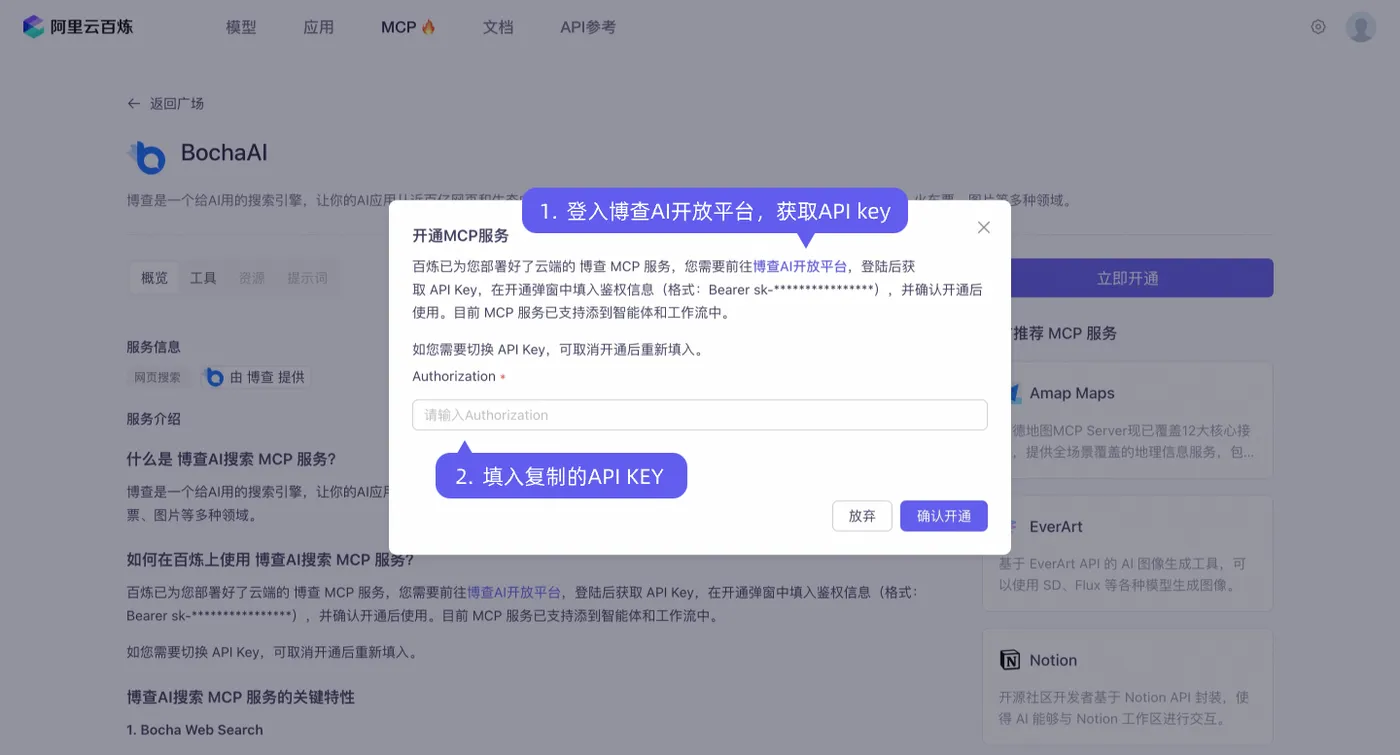Click the 开通MCP服务 dialog title
Image resolution: width=1400 pixels, height=755 pixels.
pos(461,236)
